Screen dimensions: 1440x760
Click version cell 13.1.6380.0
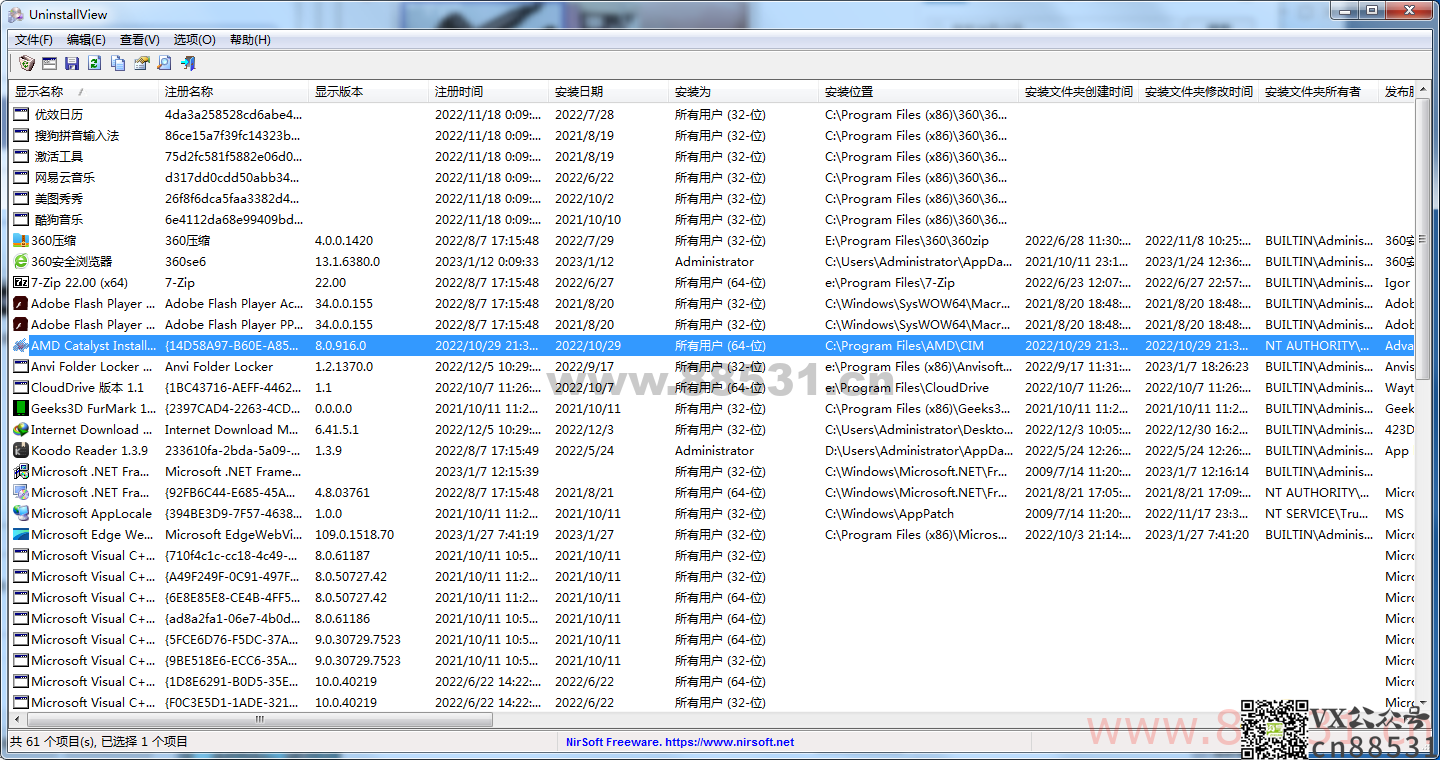[347, 261]
